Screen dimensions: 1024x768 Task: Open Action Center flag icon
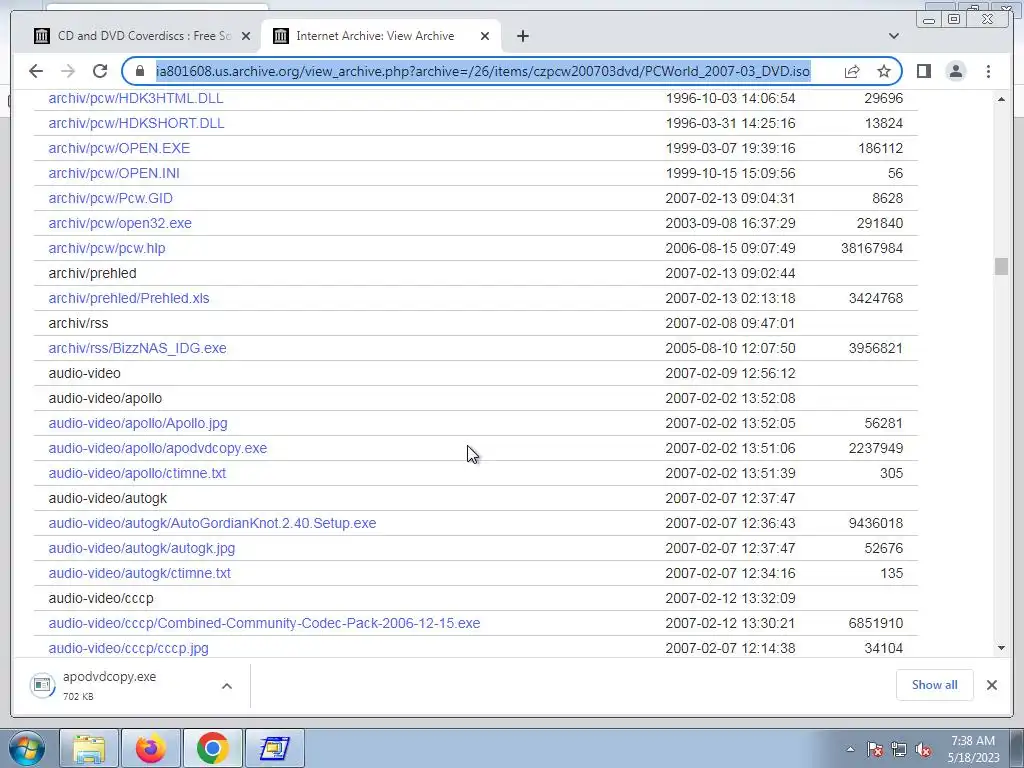pyautogui.click(x=874, y=750)
